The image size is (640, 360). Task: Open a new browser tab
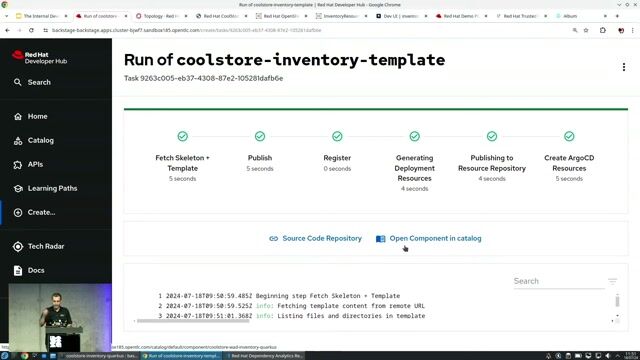tap(617, 16)
